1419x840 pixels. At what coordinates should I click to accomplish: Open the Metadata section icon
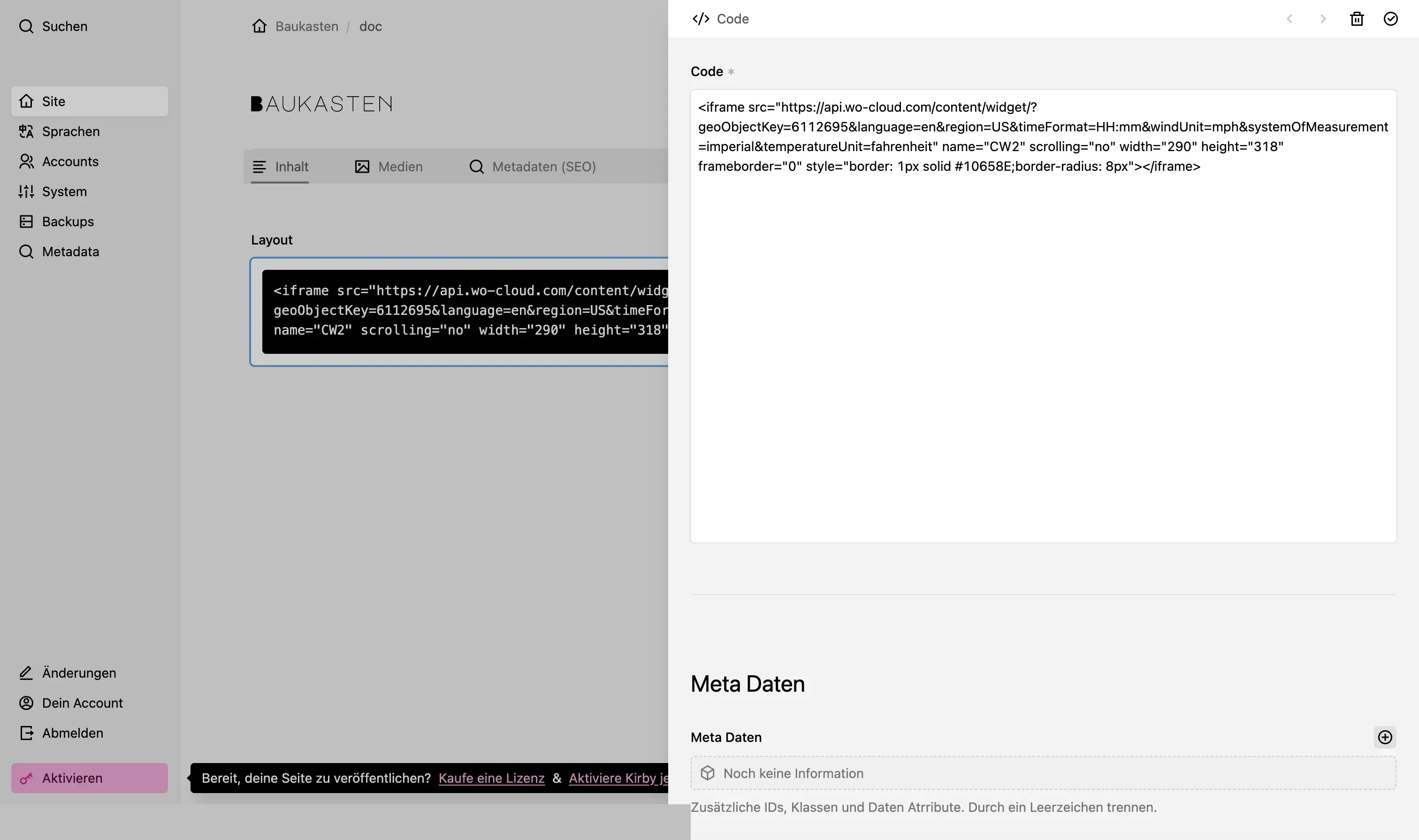click(x=26, y=252)
